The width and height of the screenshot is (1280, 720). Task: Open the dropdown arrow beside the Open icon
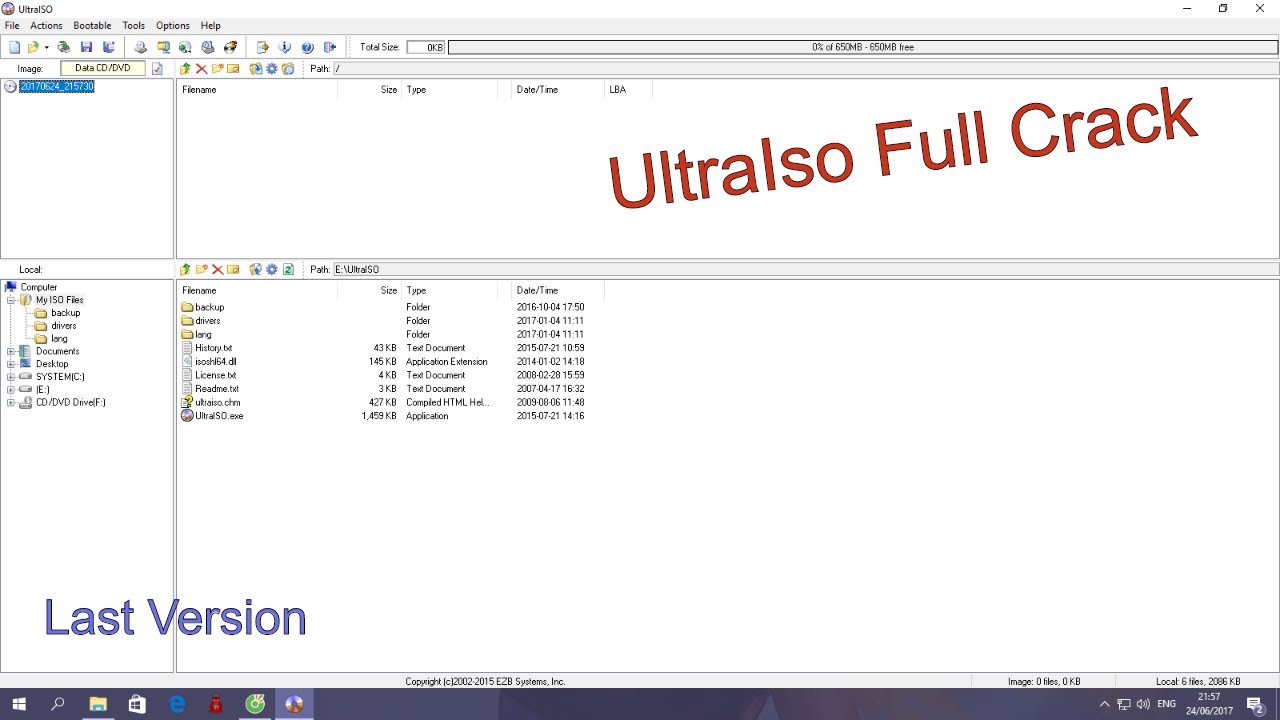point(46,47)
